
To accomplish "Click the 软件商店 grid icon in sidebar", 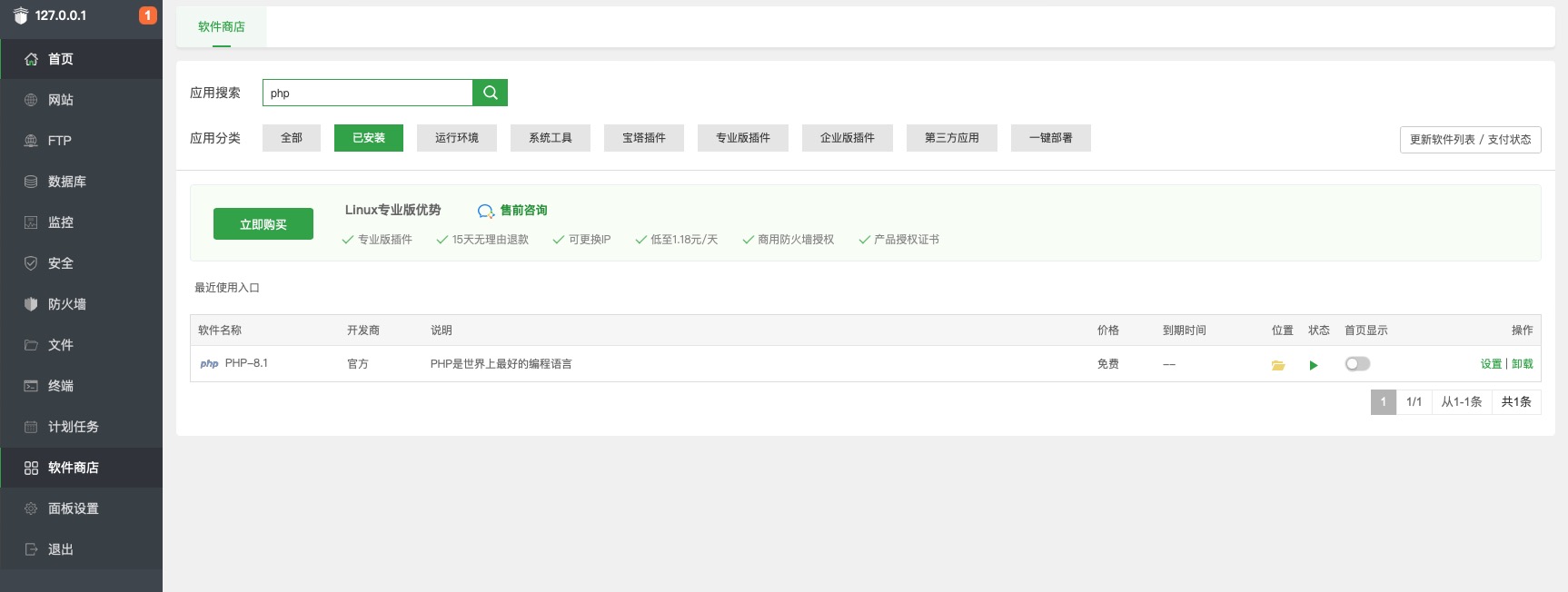I will [31, 468].
